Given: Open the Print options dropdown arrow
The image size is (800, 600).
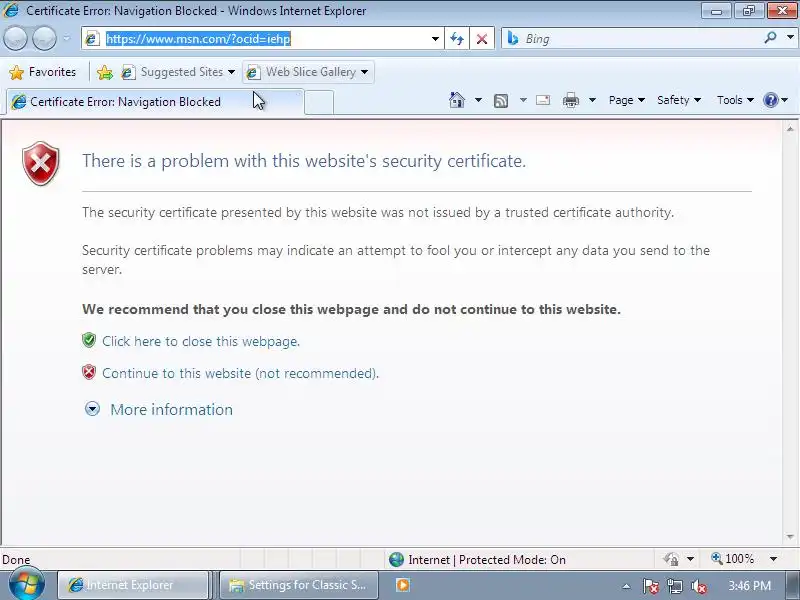Looking at the screenshot, I should click(592, 100).
